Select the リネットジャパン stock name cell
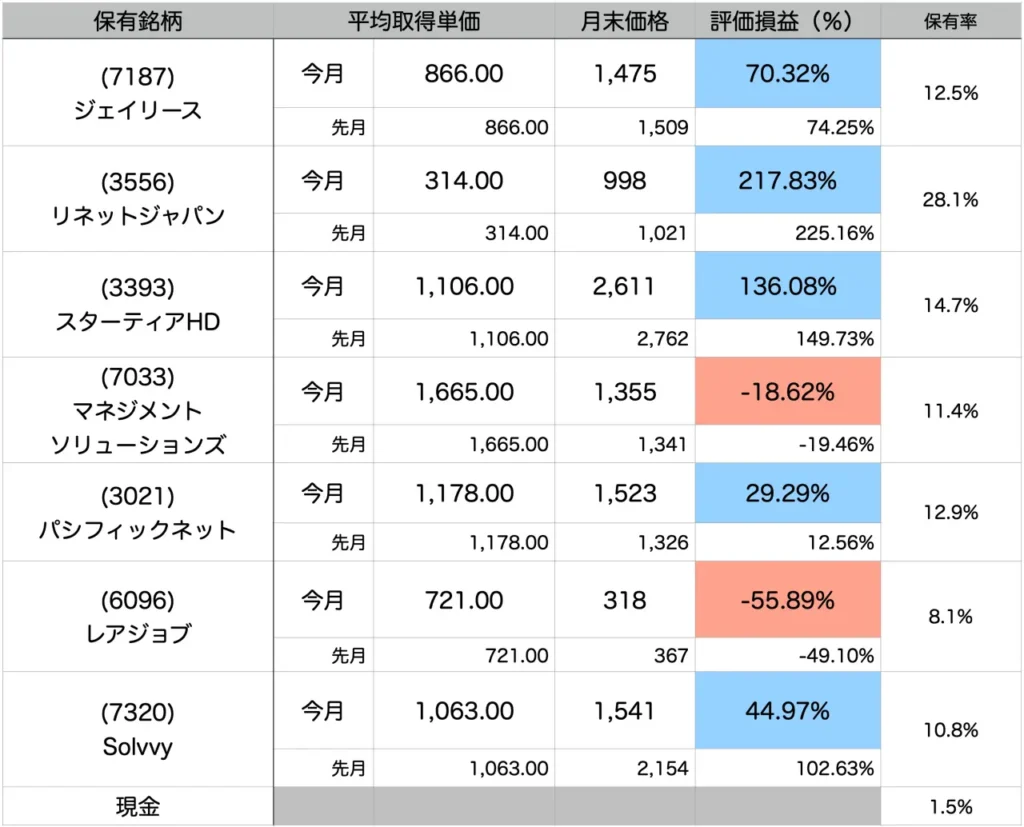 [137, 198]
